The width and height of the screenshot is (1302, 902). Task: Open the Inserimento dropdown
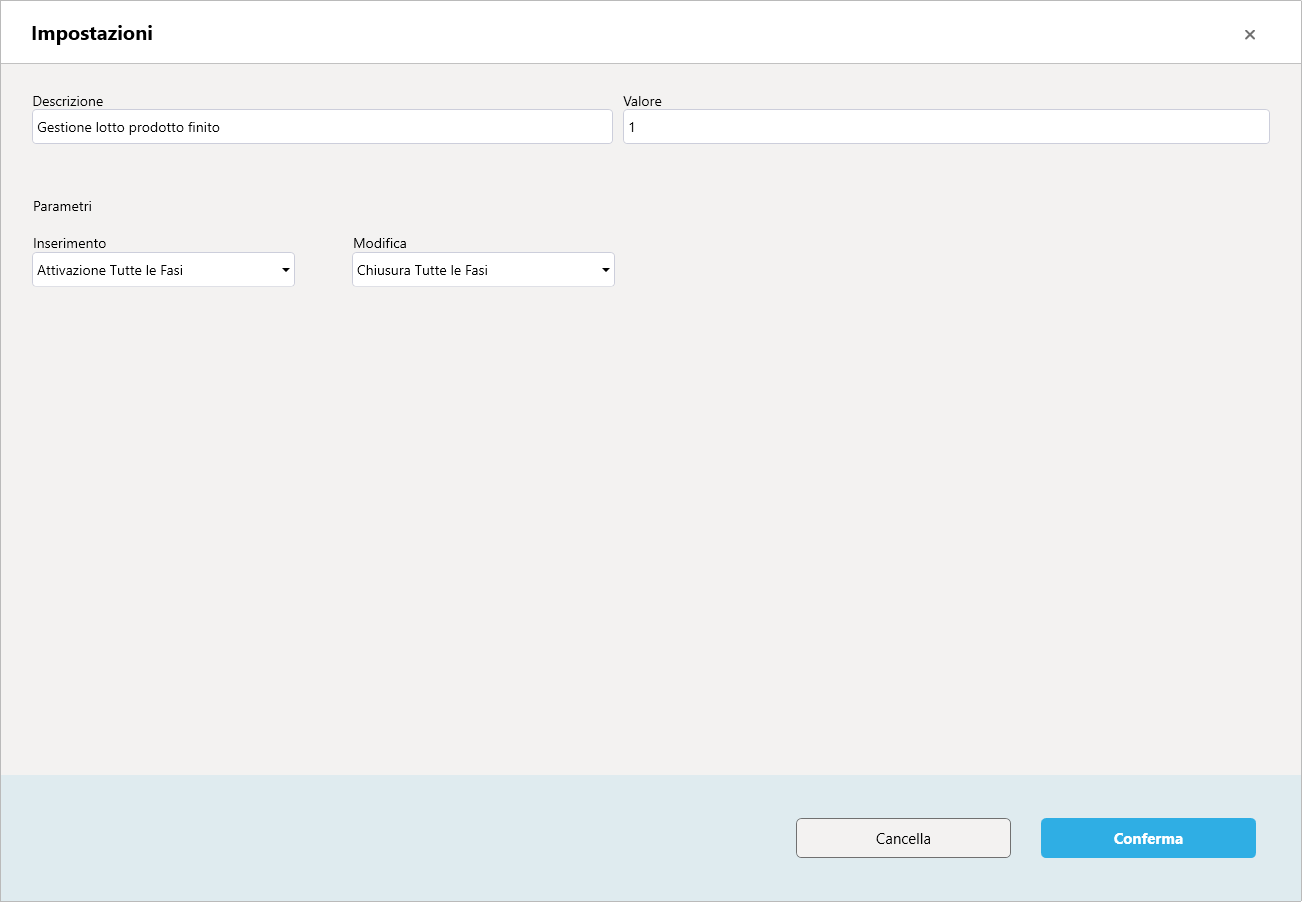(163, 270)
